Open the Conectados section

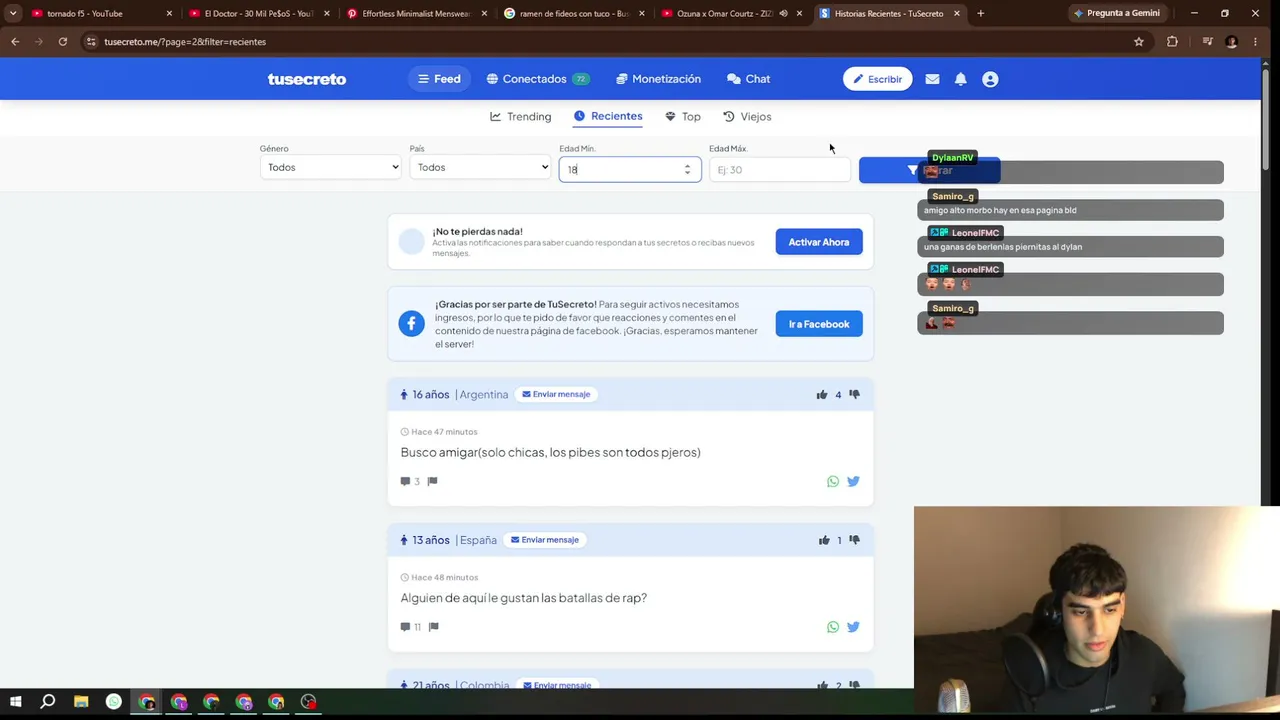[537, 79]
